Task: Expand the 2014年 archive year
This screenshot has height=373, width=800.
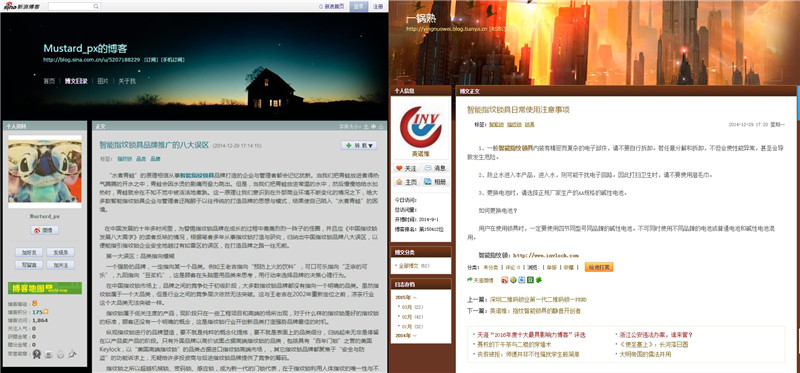Action: click(x=406, y=335)
